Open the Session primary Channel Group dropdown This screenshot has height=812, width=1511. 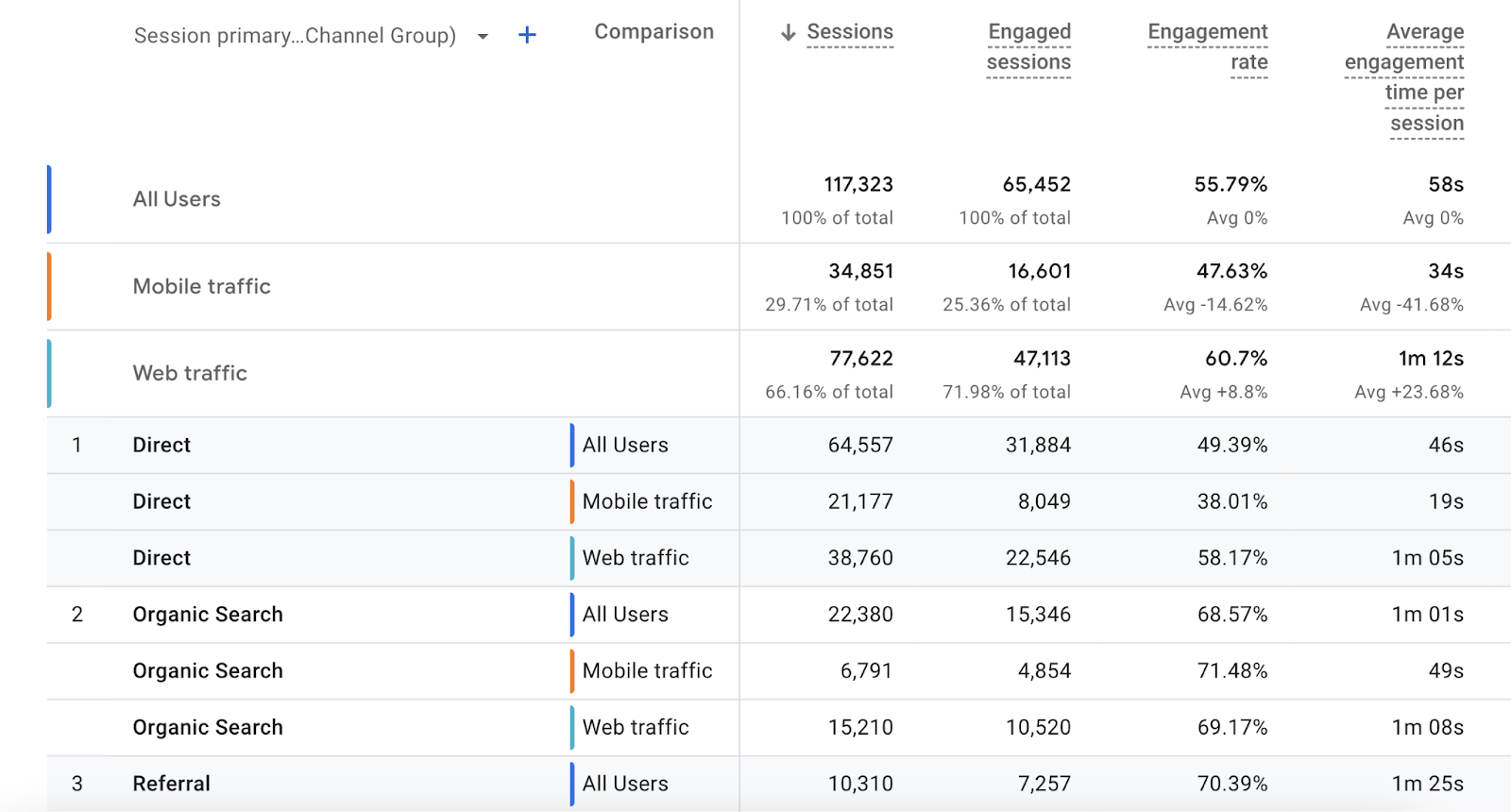pos(295,36)
